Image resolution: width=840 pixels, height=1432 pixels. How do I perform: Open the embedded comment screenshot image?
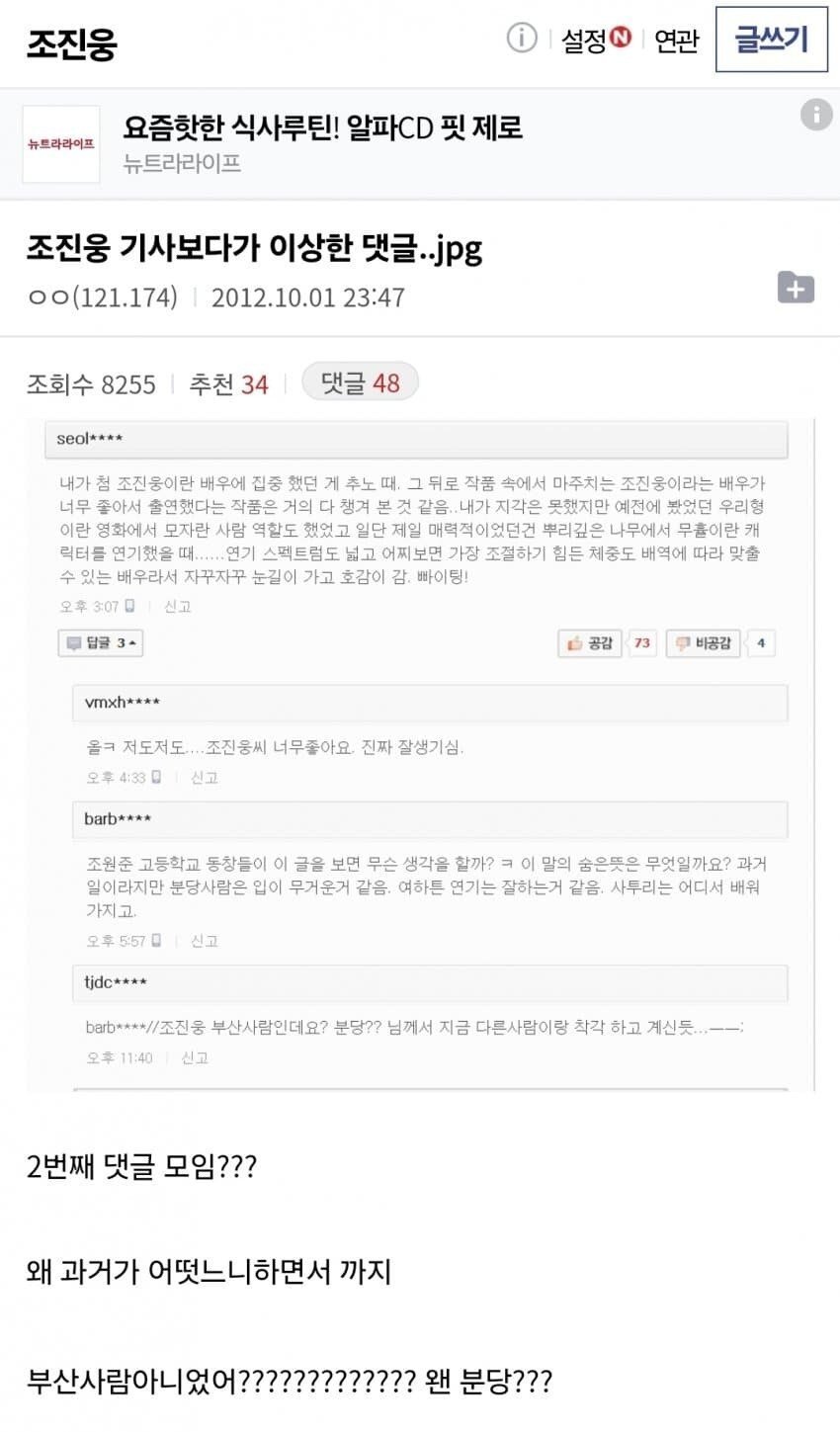(420, 755)
